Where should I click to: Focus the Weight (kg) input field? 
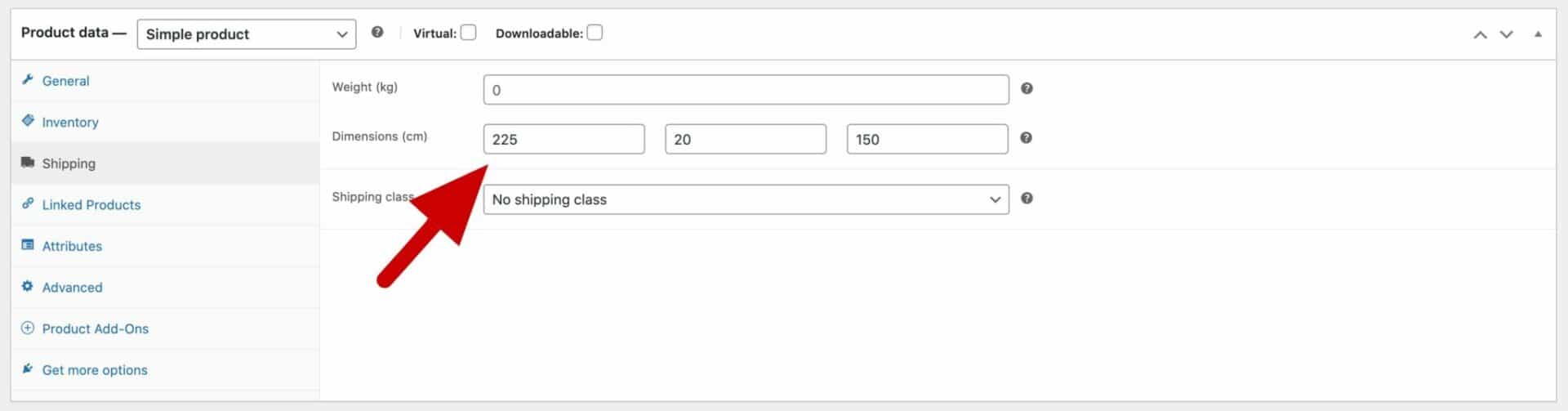point(746,90)
